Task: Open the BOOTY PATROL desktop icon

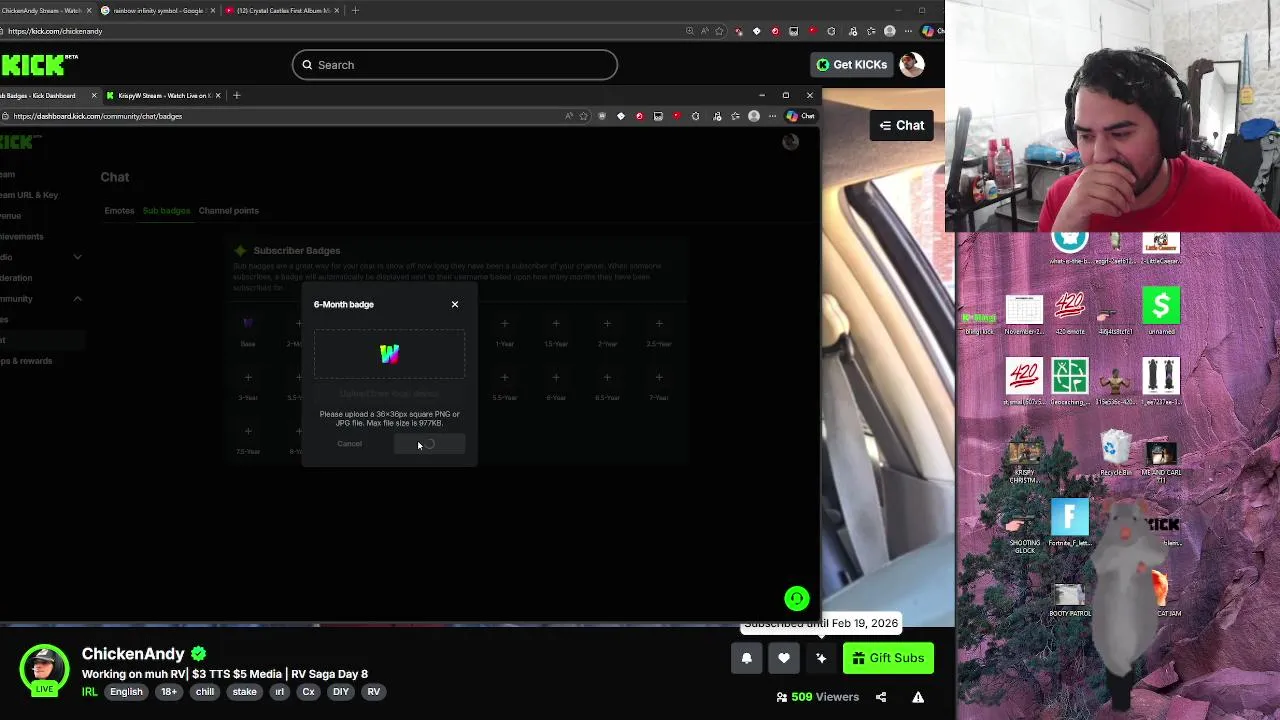Action: 1069,600
